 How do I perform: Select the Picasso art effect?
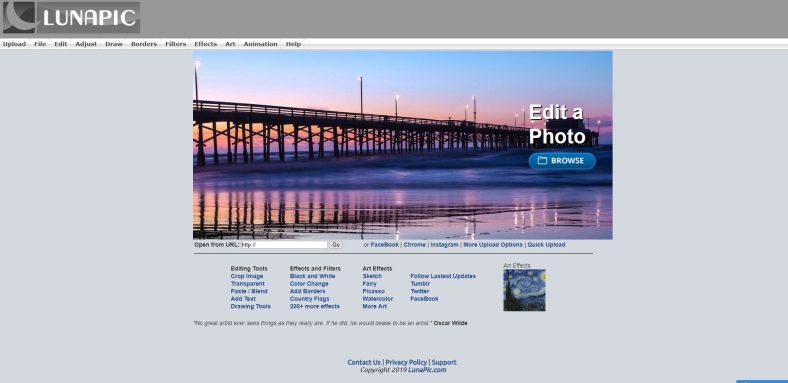(373, 292)
